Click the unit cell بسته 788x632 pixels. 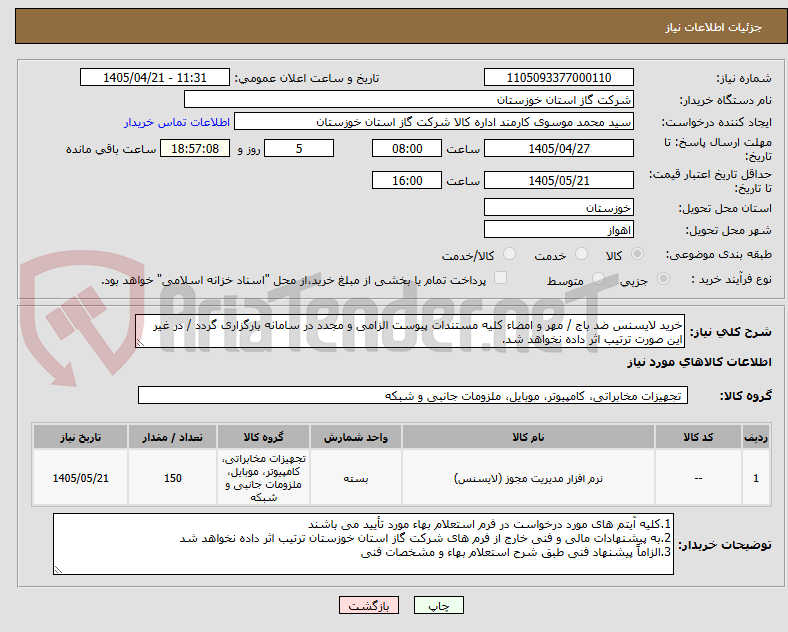point(356,478)
